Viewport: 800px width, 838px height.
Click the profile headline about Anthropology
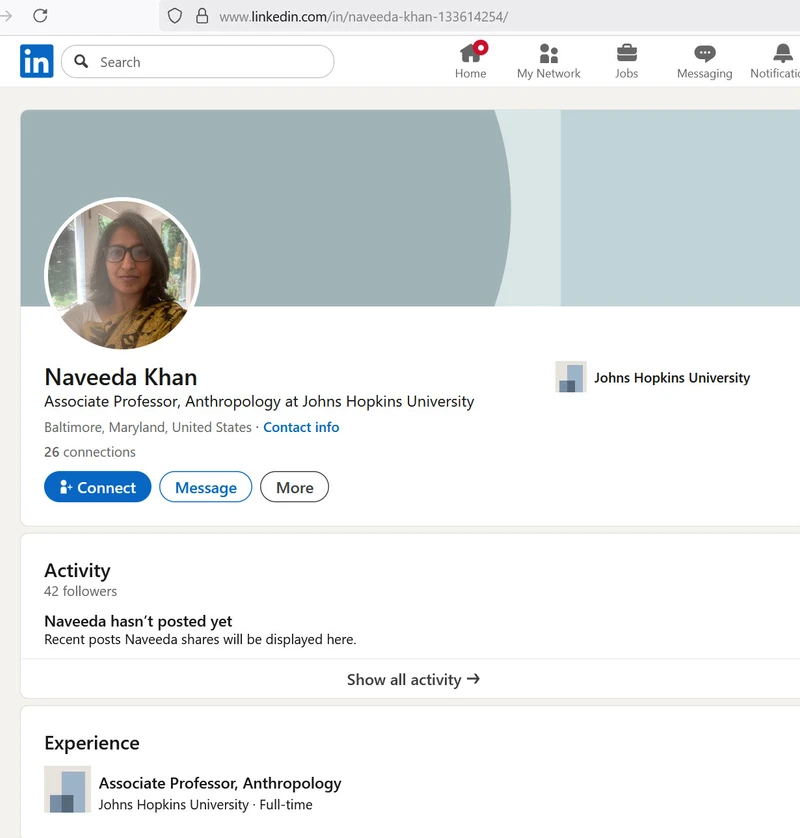[x=259, y=401]
